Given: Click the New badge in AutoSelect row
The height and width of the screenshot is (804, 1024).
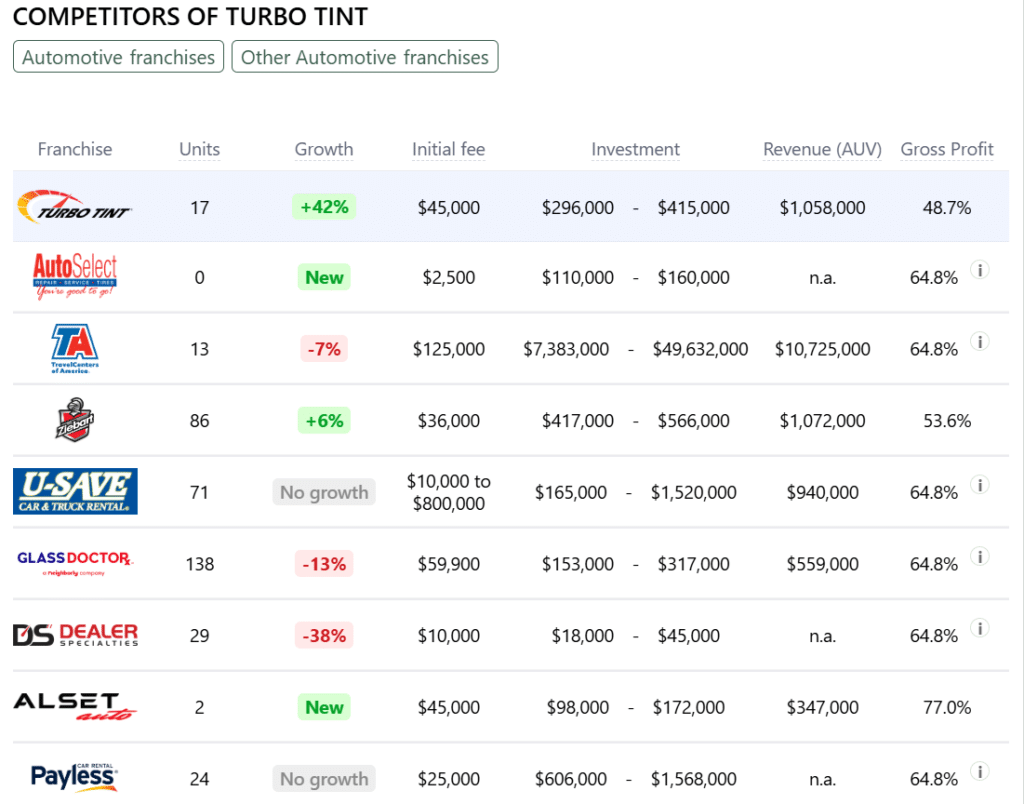Looking at the screenshot, I should coord(324,277).
